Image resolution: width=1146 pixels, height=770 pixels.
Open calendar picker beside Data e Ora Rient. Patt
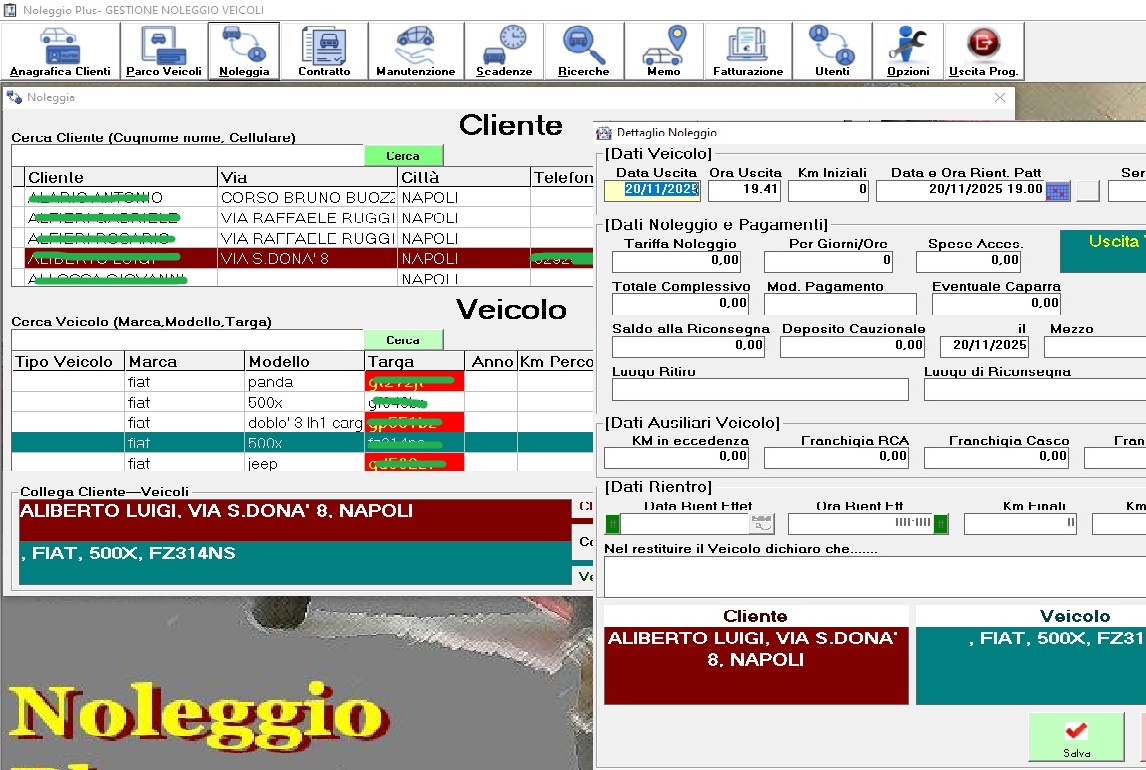coord(1058,190)
